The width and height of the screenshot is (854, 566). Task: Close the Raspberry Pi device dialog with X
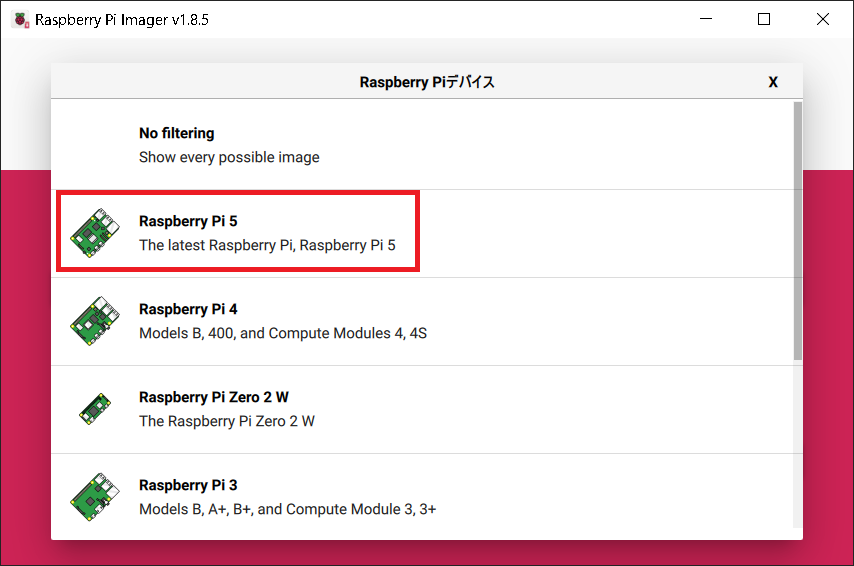[773, 82]
